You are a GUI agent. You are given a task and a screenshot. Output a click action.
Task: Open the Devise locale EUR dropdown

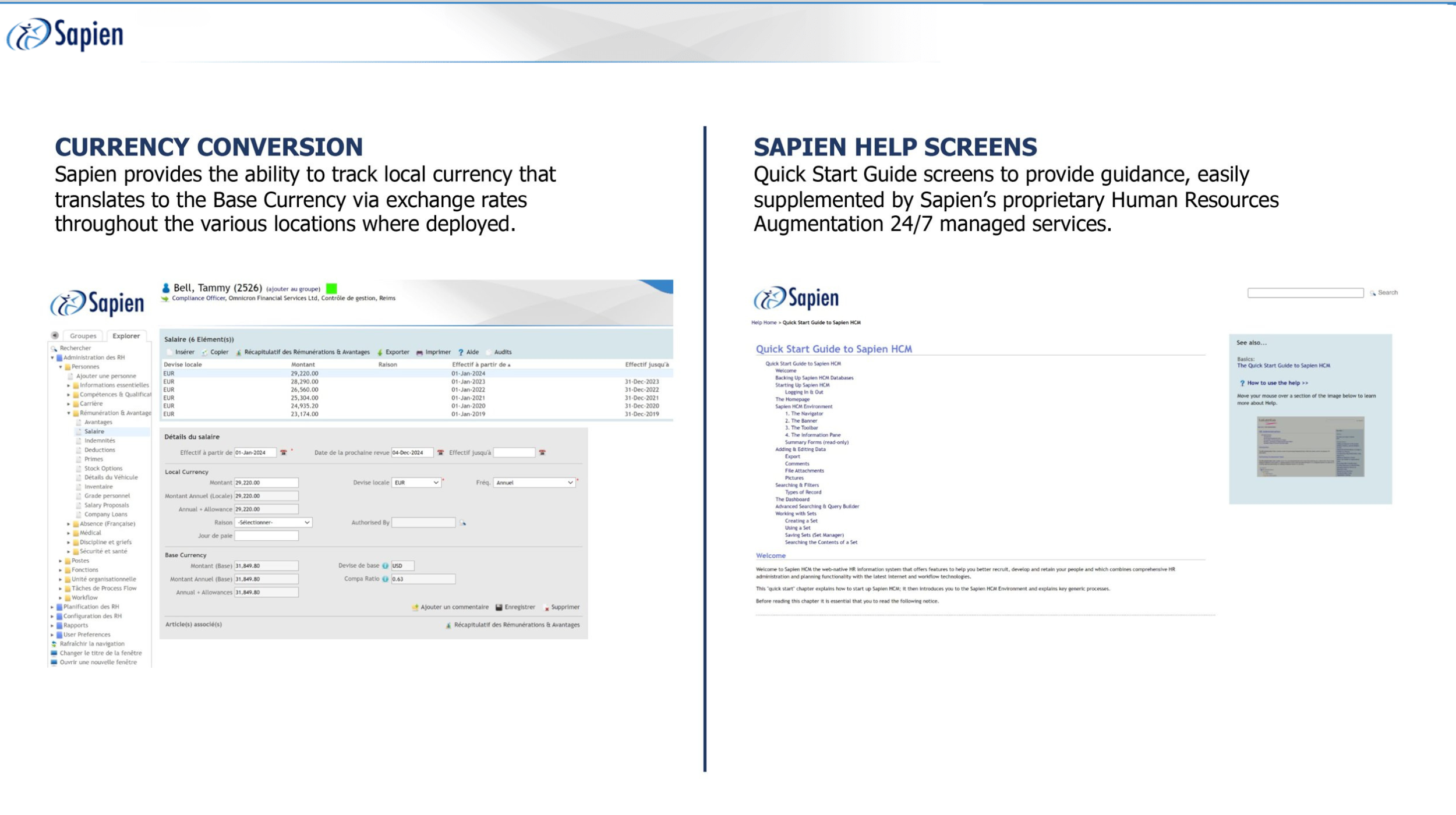tap(416, 483)
